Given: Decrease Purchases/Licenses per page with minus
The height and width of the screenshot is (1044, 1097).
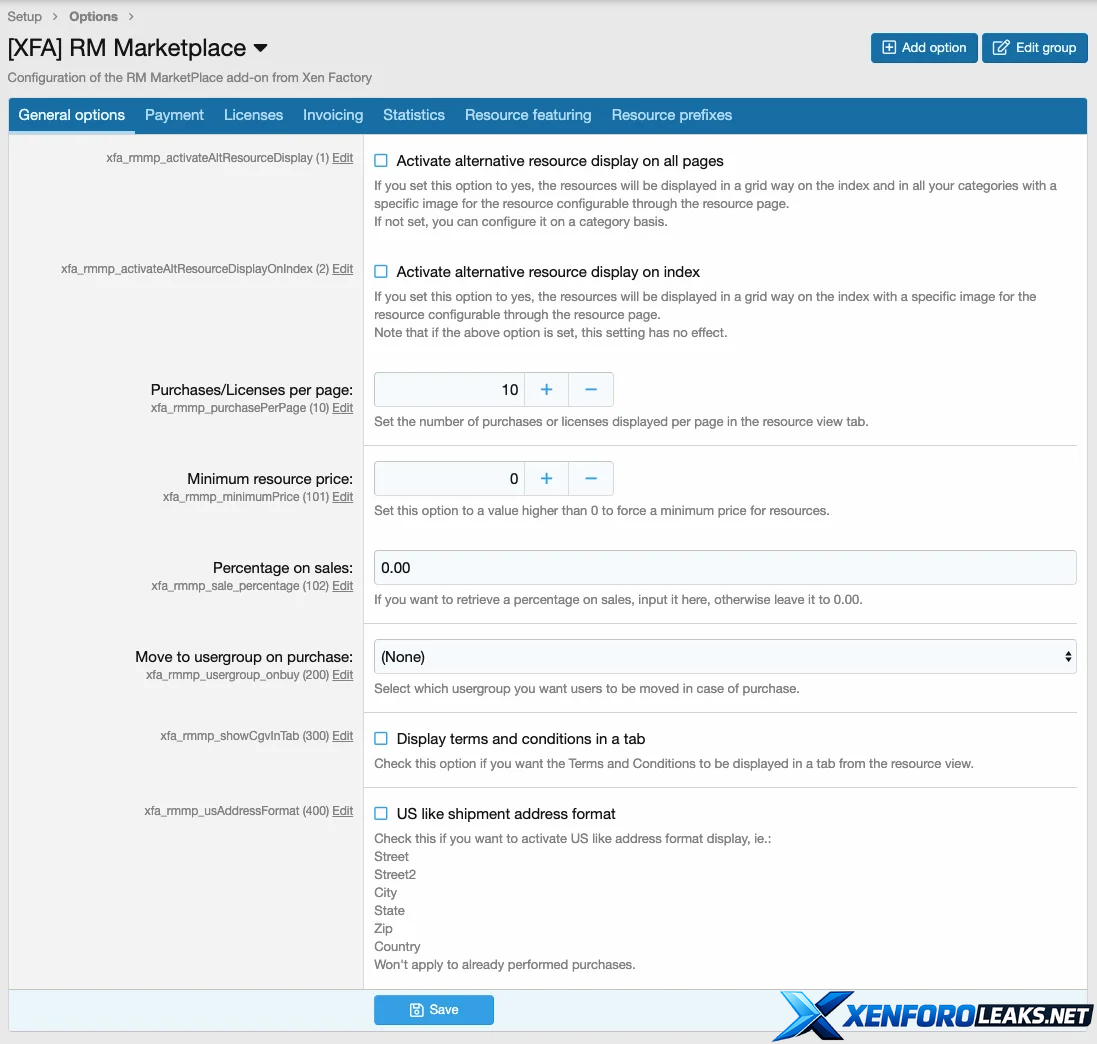Looking at the screenshot, I should pos(591,389).
